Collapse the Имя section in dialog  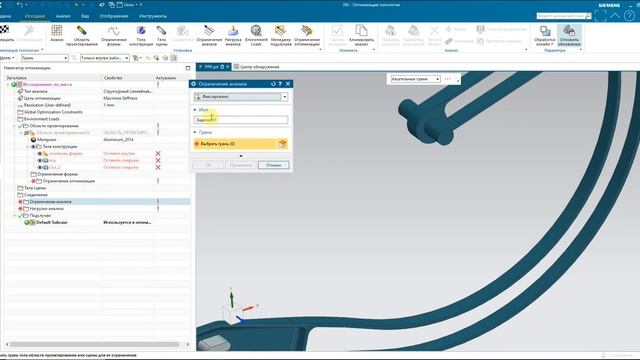pos(195,110)
